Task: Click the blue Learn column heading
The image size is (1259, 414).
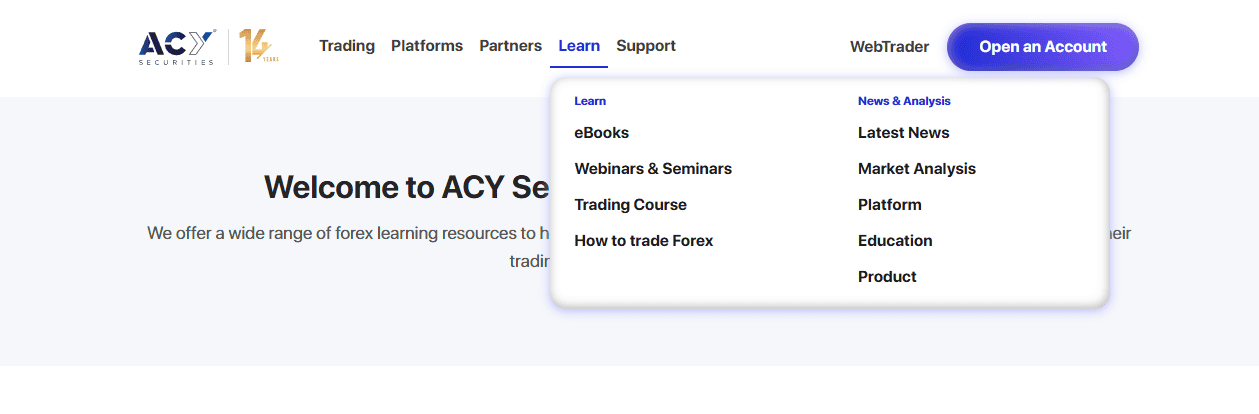Action: (x=590, y=101)
